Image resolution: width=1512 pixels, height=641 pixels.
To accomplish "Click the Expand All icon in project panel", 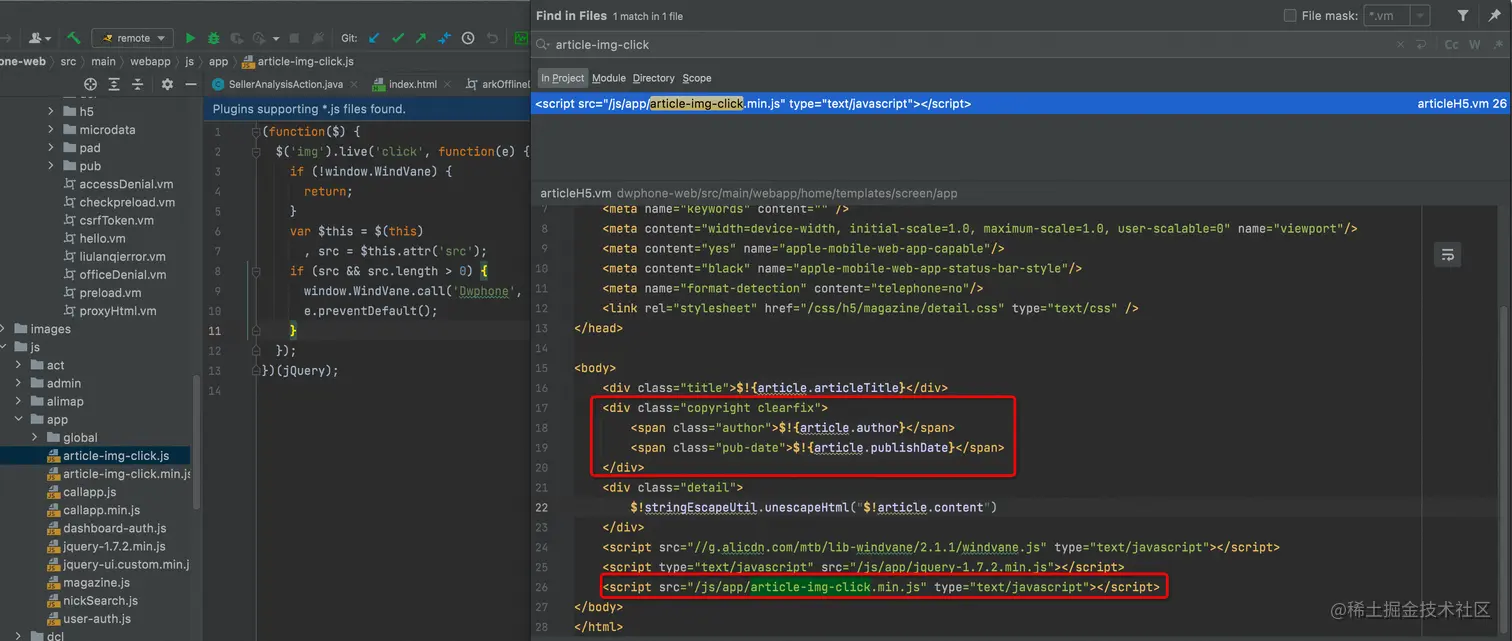I will click(114, 84).
